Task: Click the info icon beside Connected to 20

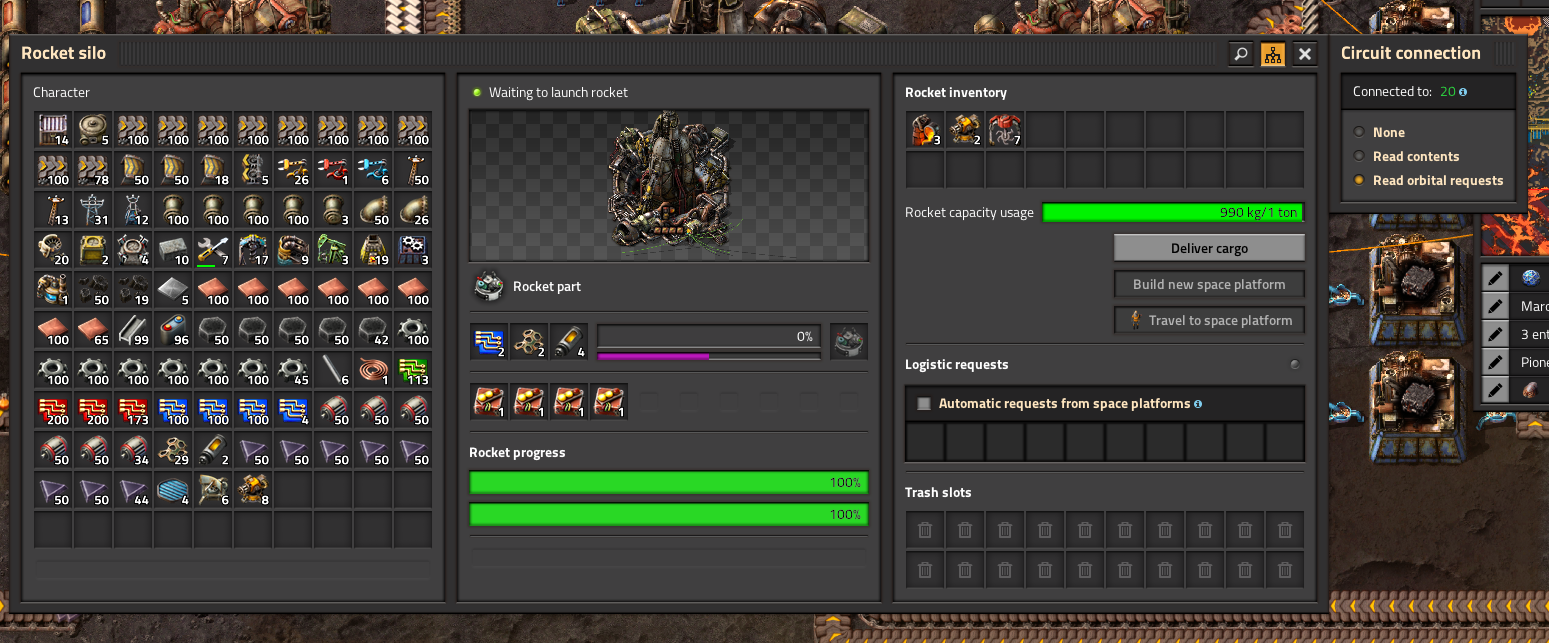Action: point(1463,92)
